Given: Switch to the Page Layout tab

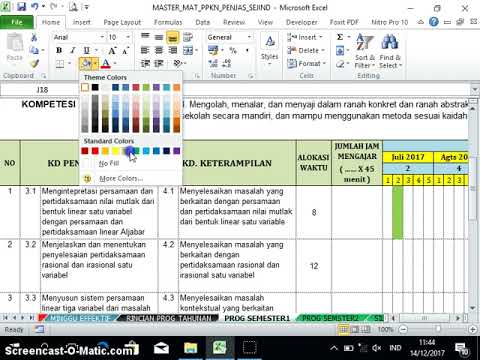Looking at the screenshot, I should coord(122,22).
